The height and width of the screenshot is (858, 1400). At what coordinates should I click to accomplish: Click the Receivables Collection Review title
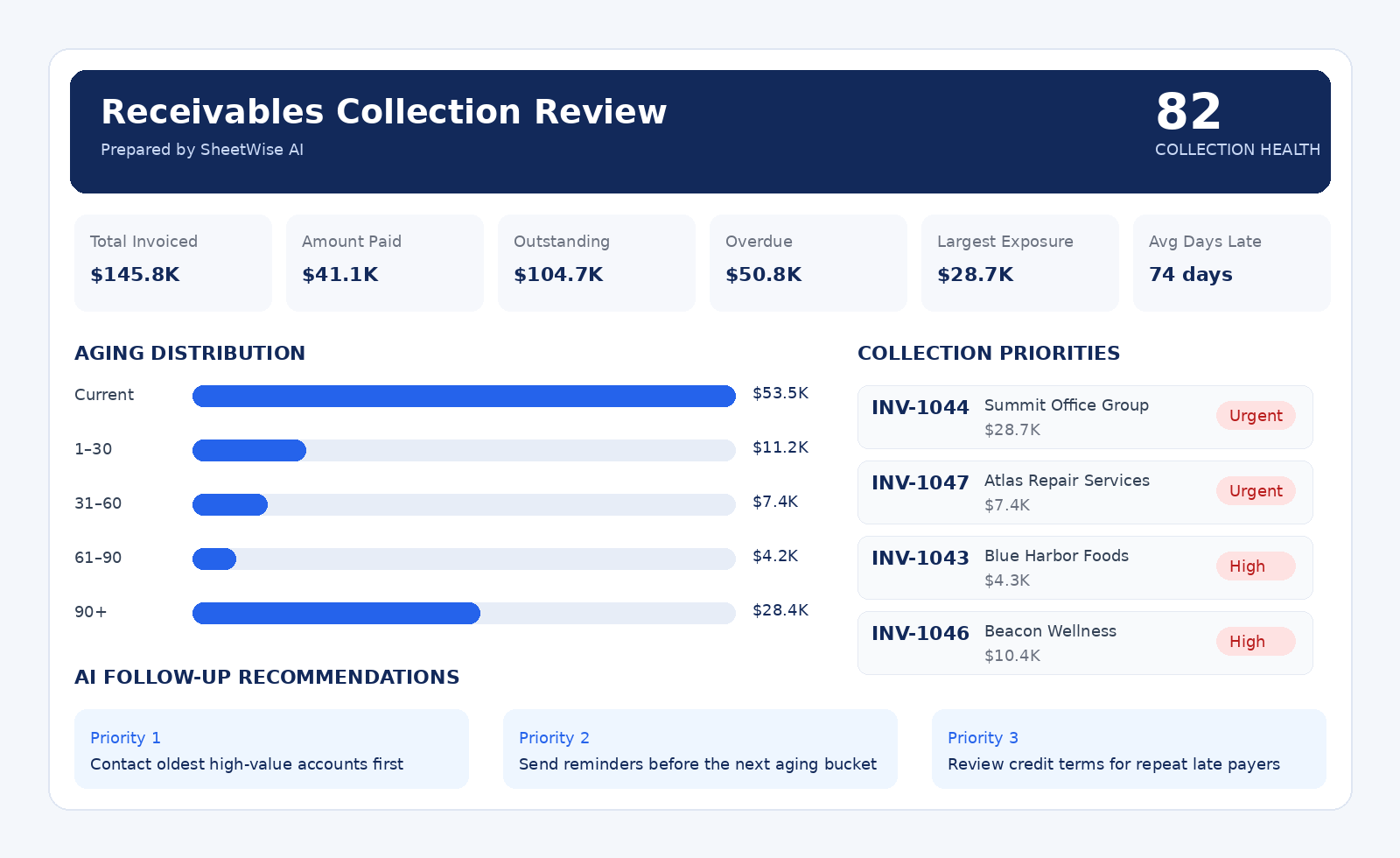tap(383, 112)
